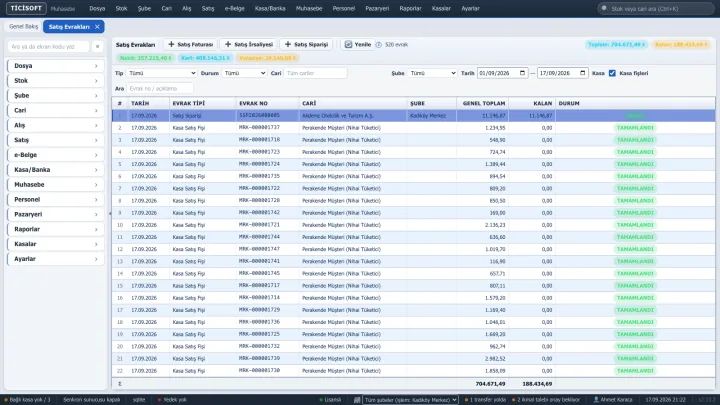Click the Nakit total badge
720x405 pixels.
[x=145, y=58]
